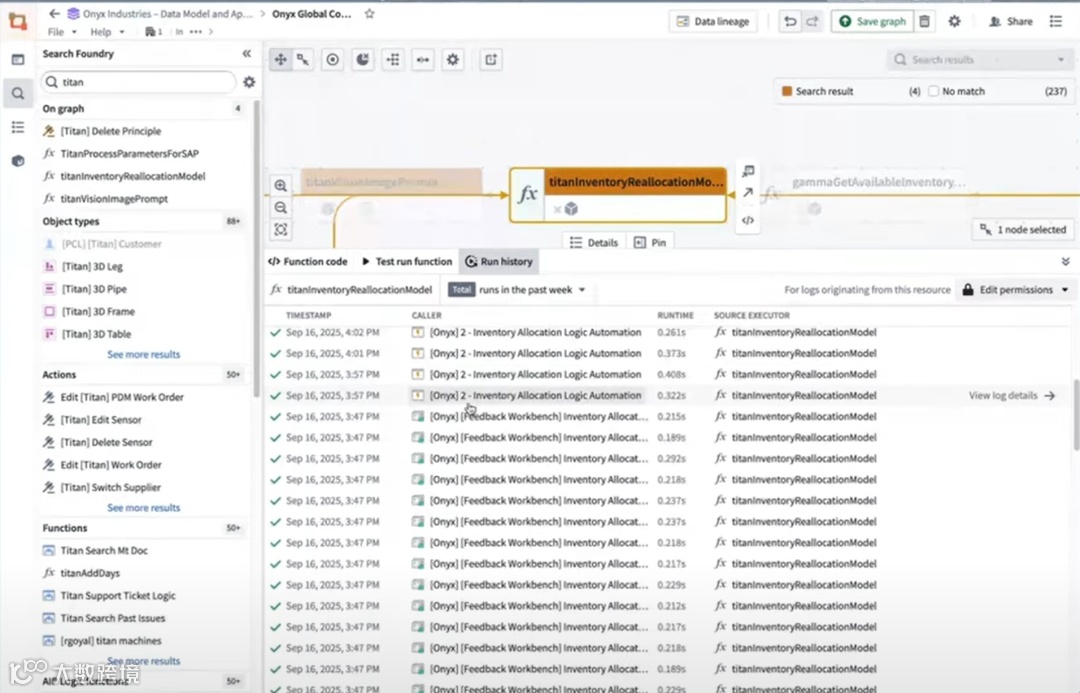Image resolution: width=1080 pixels, height=693 pixels.
Task: Click the Search results input field
Action: (x=978, y=60)
